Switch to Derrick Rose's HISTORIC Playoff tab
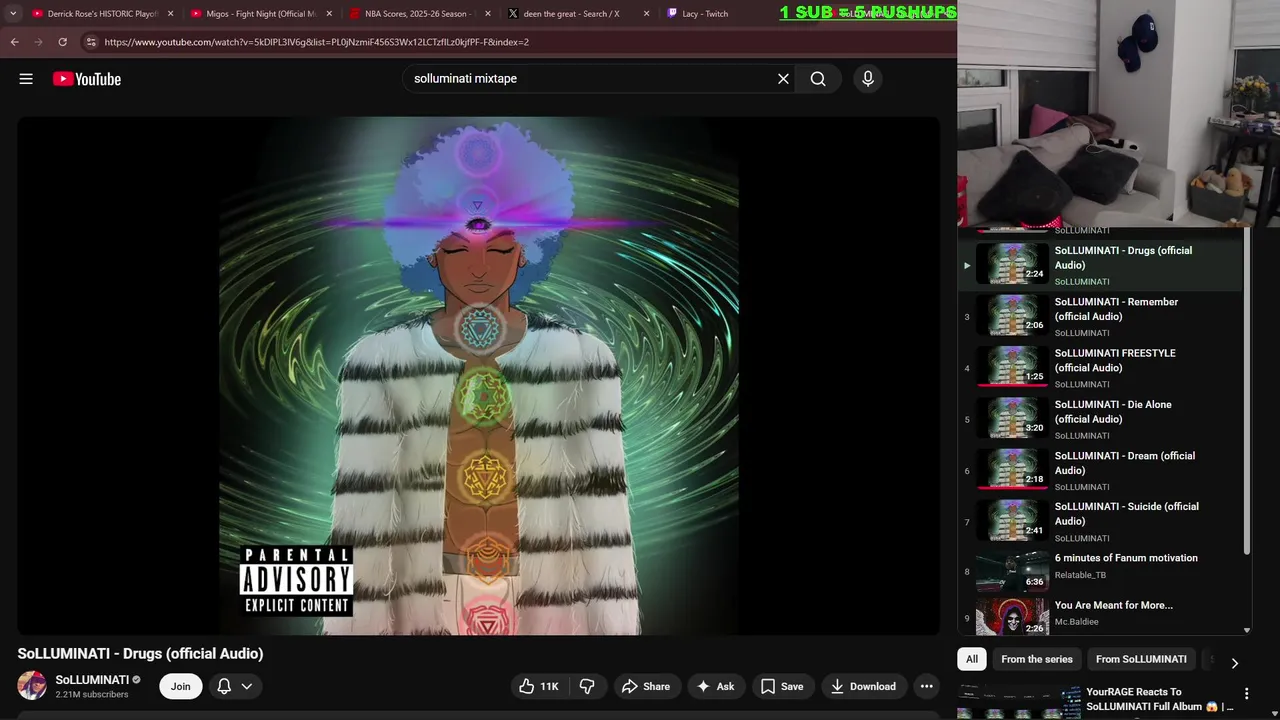Image resolution: width=1280 pixels, height=720 pixels. tap(103, 14)
